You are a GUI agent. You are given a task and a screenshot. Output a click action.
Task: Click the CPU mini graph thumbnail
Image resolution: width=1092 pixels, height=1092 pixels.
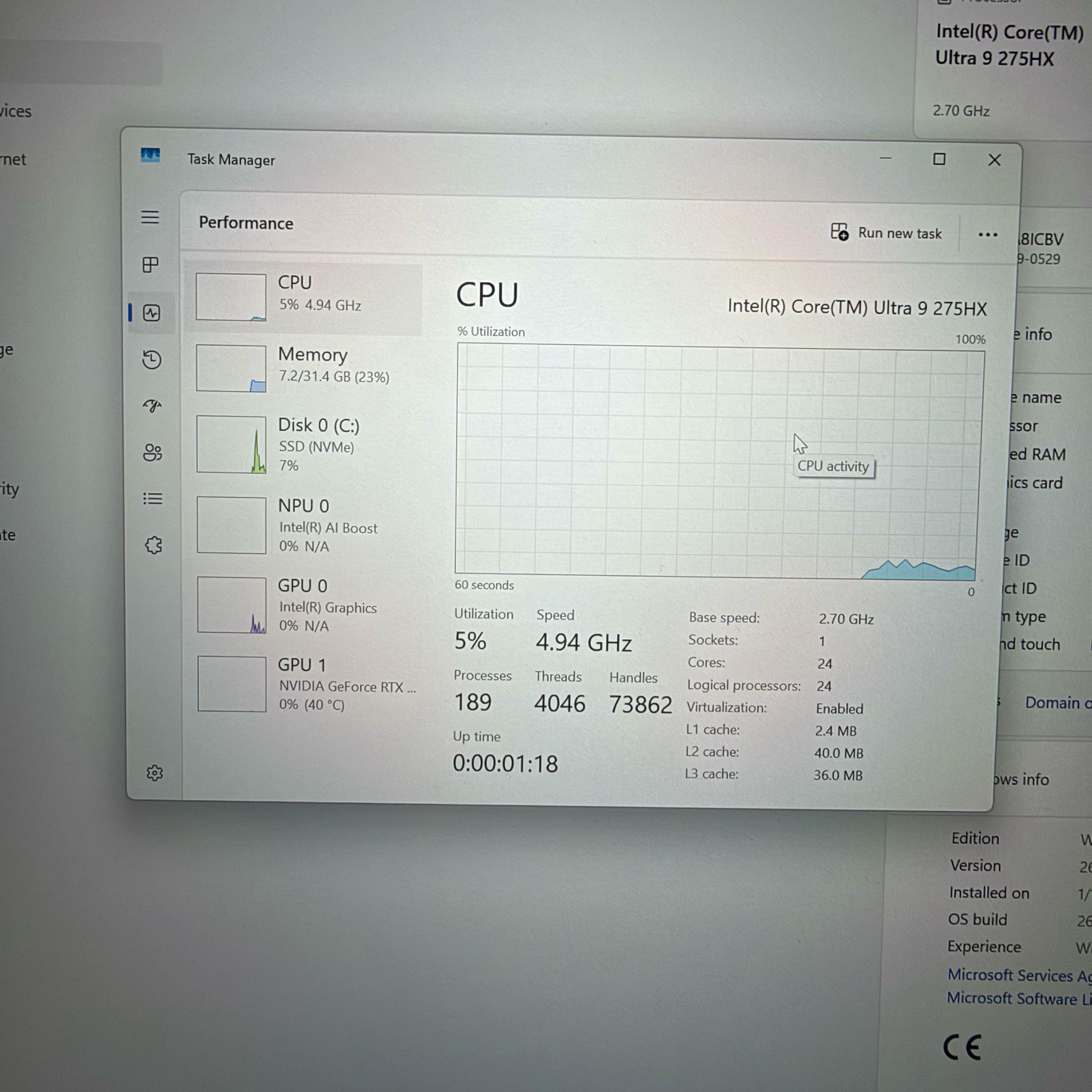tap(230, 298)
